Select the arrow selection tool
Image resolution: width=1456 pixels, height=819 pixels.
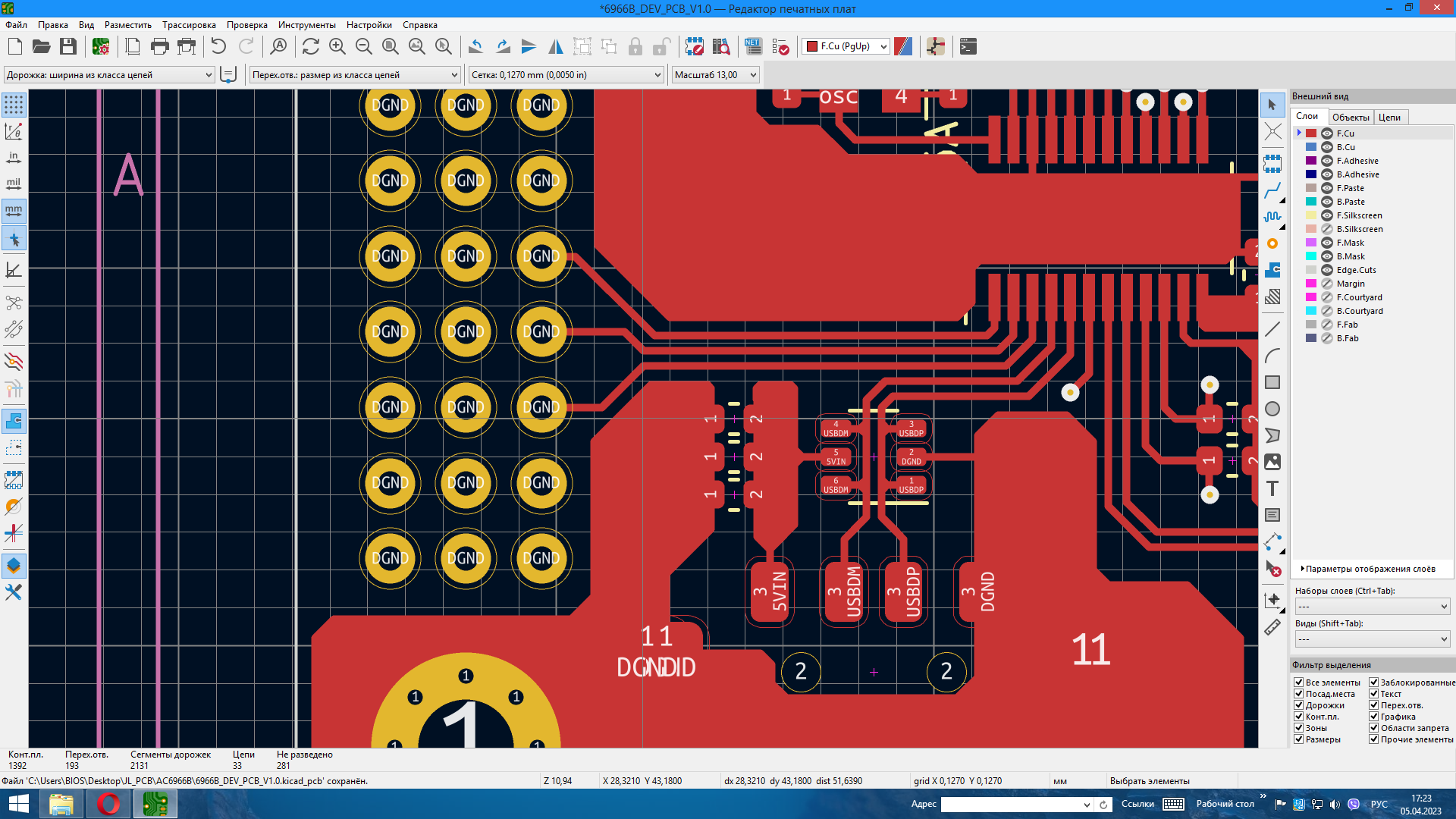(1272, 105)
